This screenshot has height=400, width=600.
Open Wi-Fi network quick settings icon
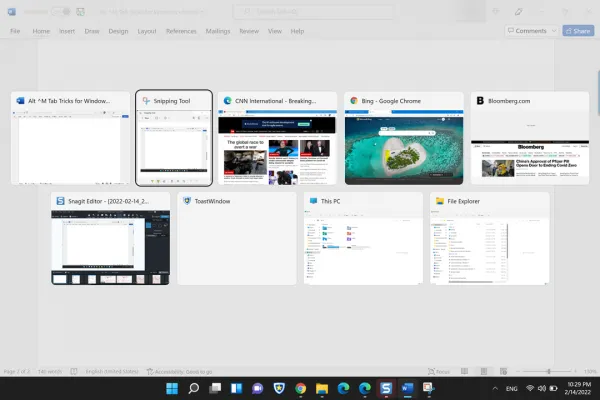[x=530, y=389]
